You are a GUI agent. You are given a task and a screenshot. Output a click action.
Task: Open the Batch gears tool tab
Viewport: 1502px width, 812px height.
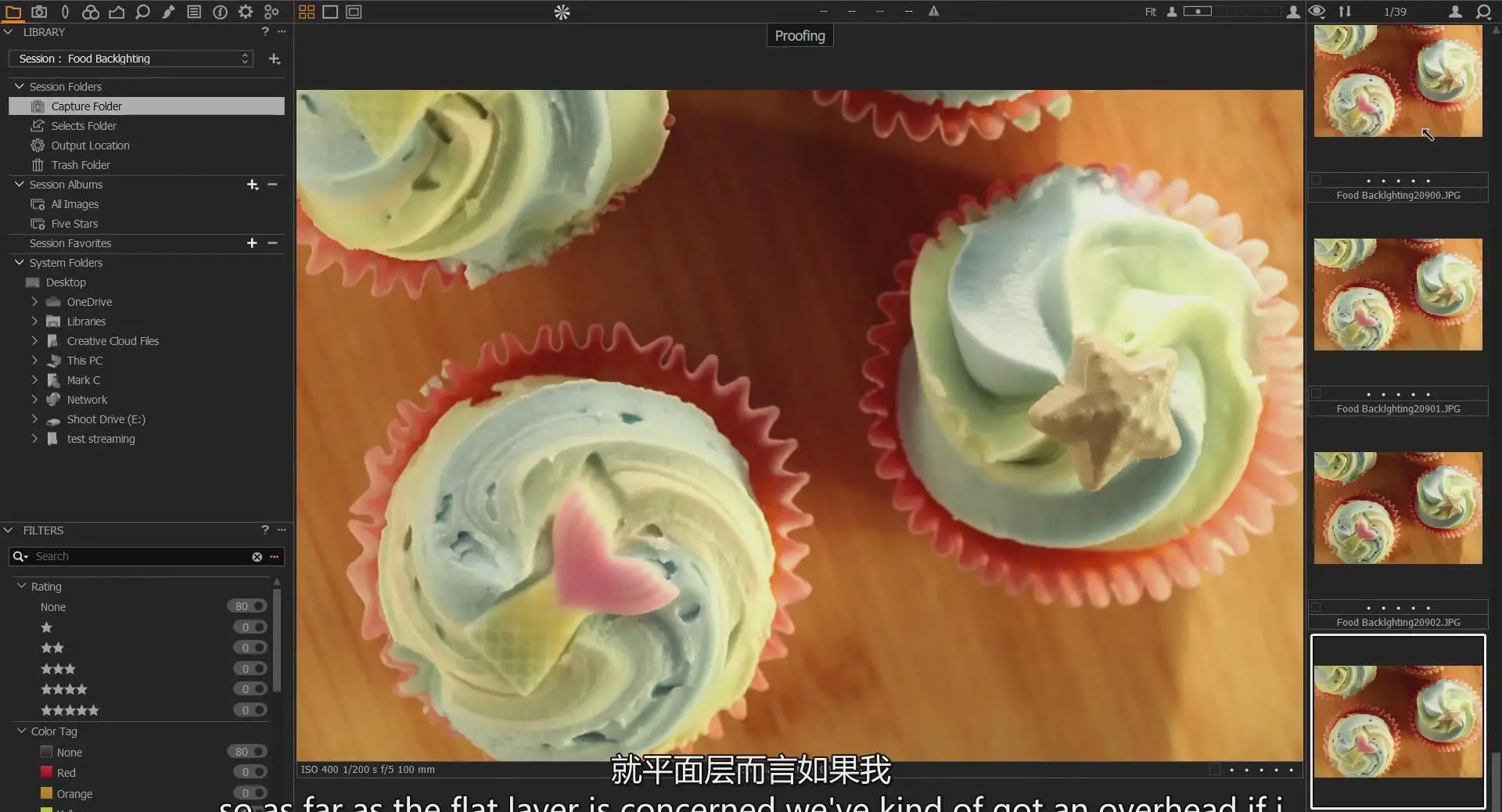[271, 12]
